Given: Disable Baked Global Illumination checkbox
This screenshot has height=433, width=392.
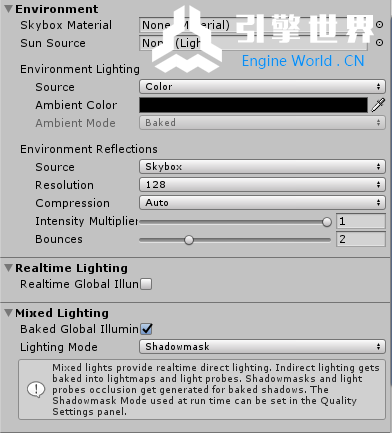Looking at the screenshot, I should [146, 329].
